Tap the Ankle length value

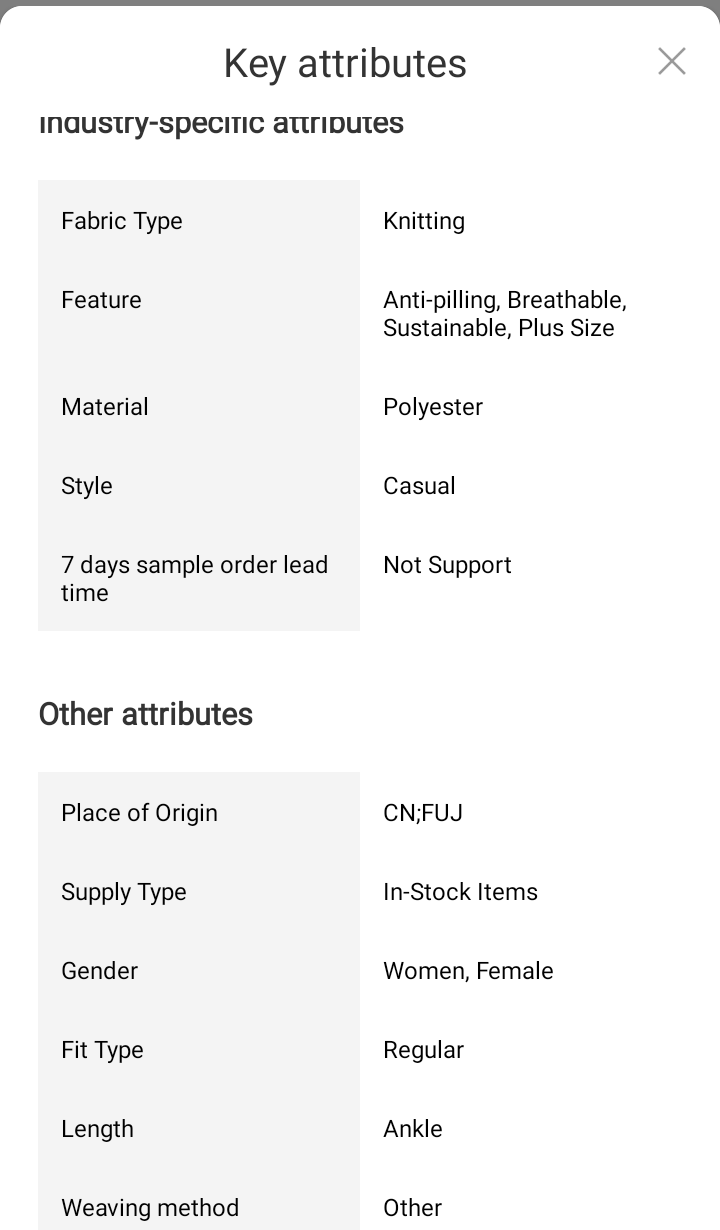point(412,1129)
